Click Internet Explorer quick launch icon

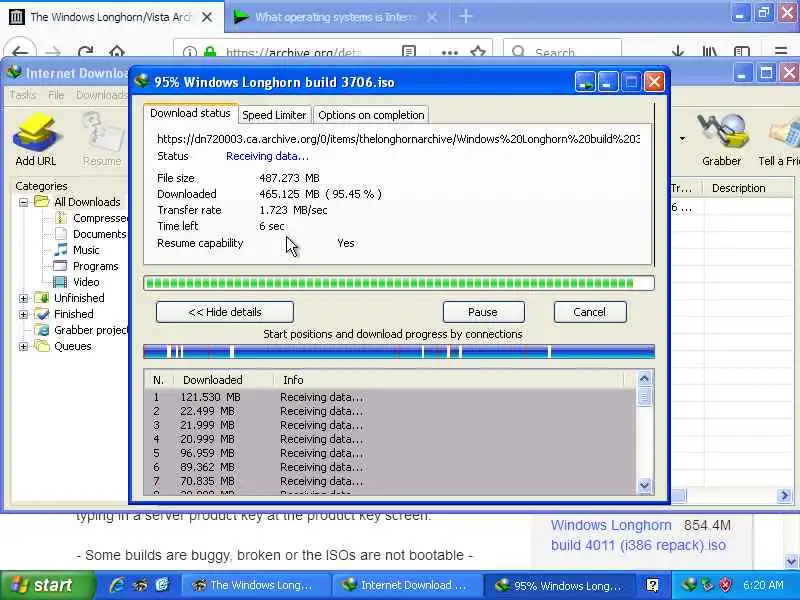click(117, 584)
